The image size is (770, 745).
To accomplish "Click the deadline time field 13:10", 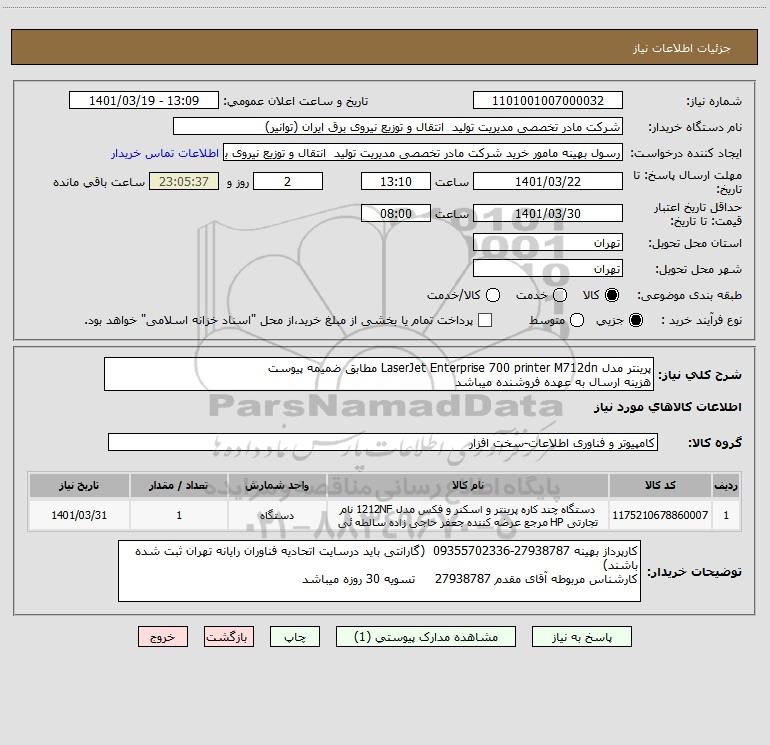I will pos(396,181).
